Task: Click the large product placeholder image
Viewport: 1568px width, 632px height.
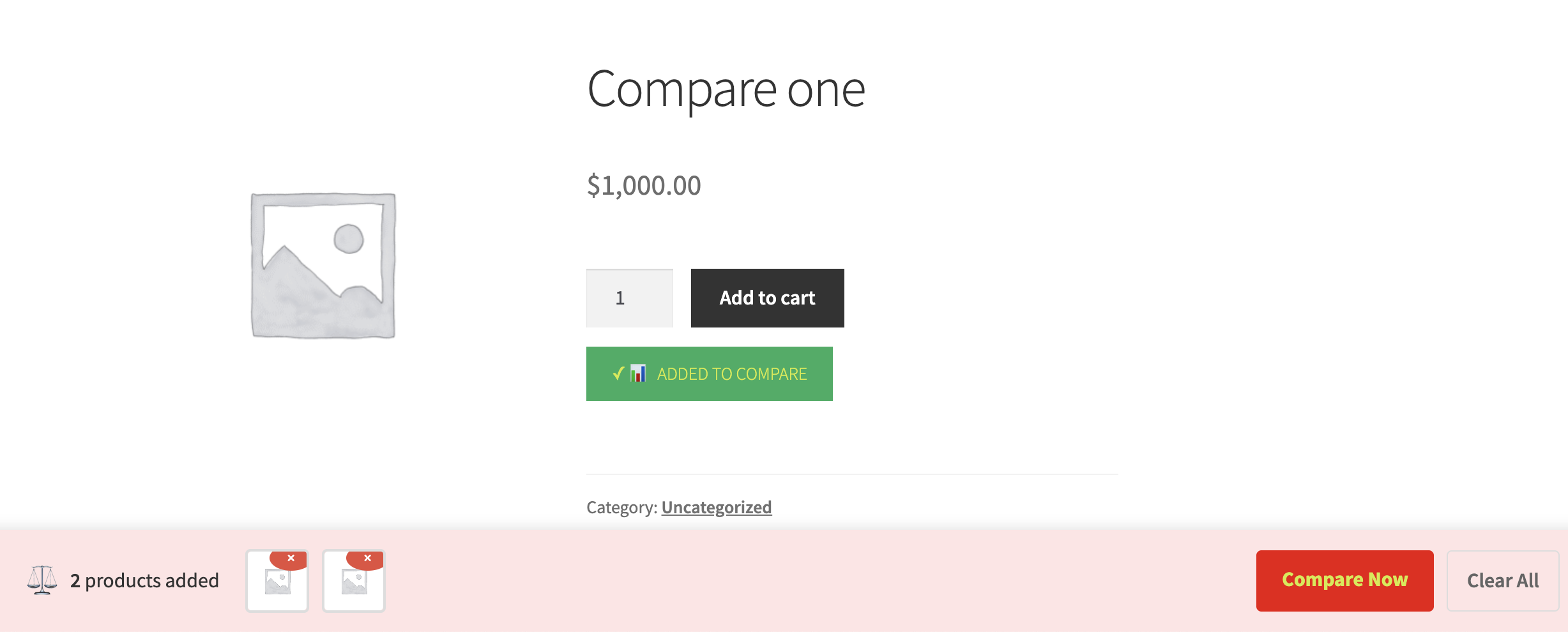Action: [x=323, y=265]
